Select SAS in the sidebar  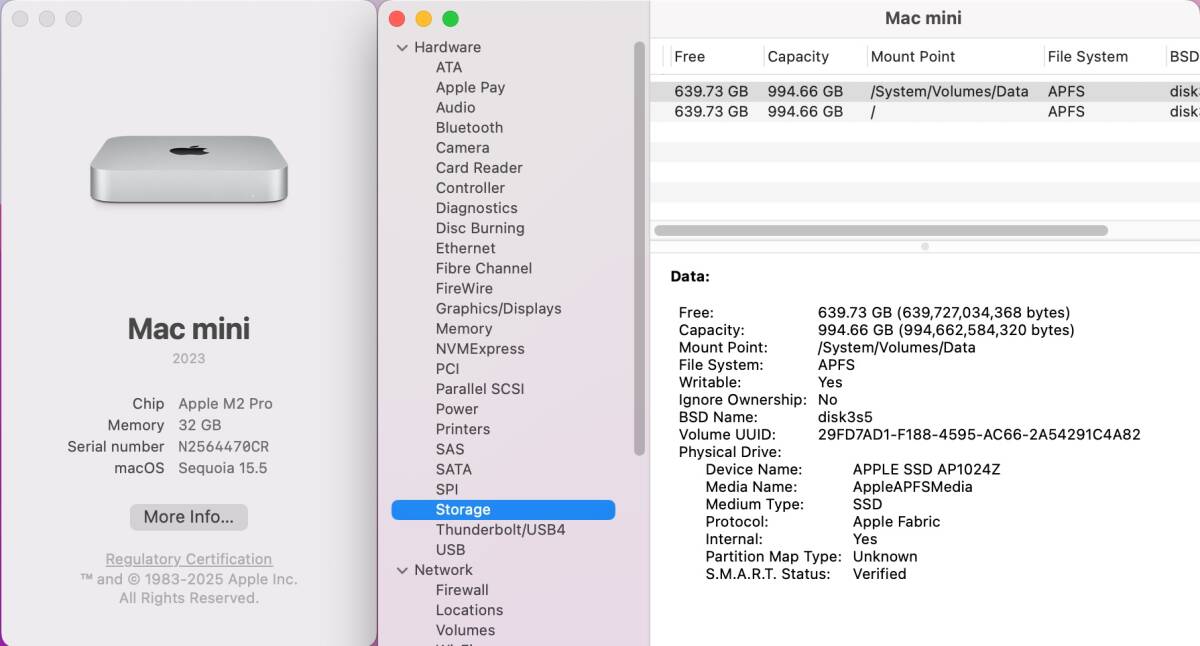coord(450,449)
